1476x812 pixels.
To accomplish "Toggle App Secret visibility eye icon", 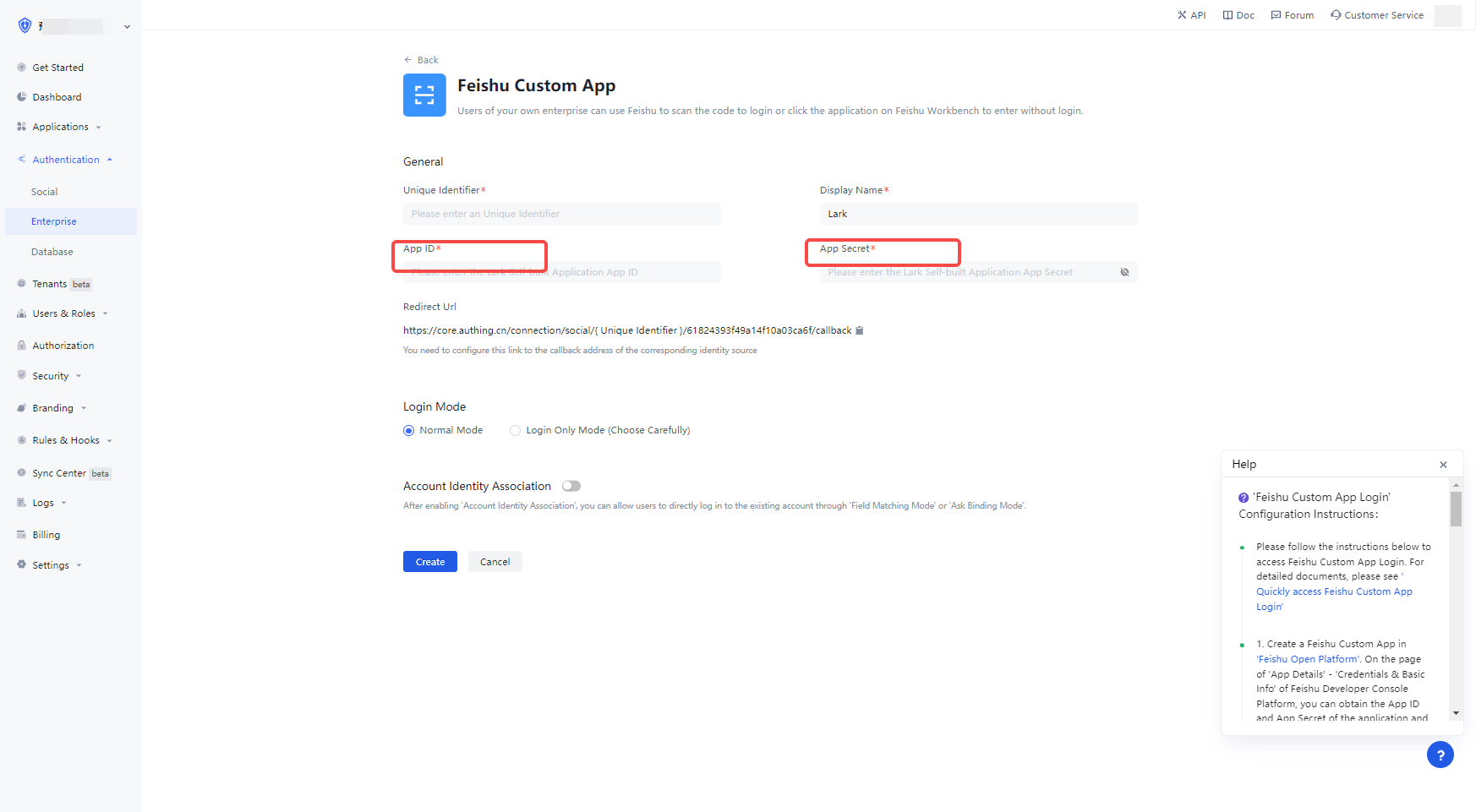I will pyautogui.click(x=1124, y=272).
